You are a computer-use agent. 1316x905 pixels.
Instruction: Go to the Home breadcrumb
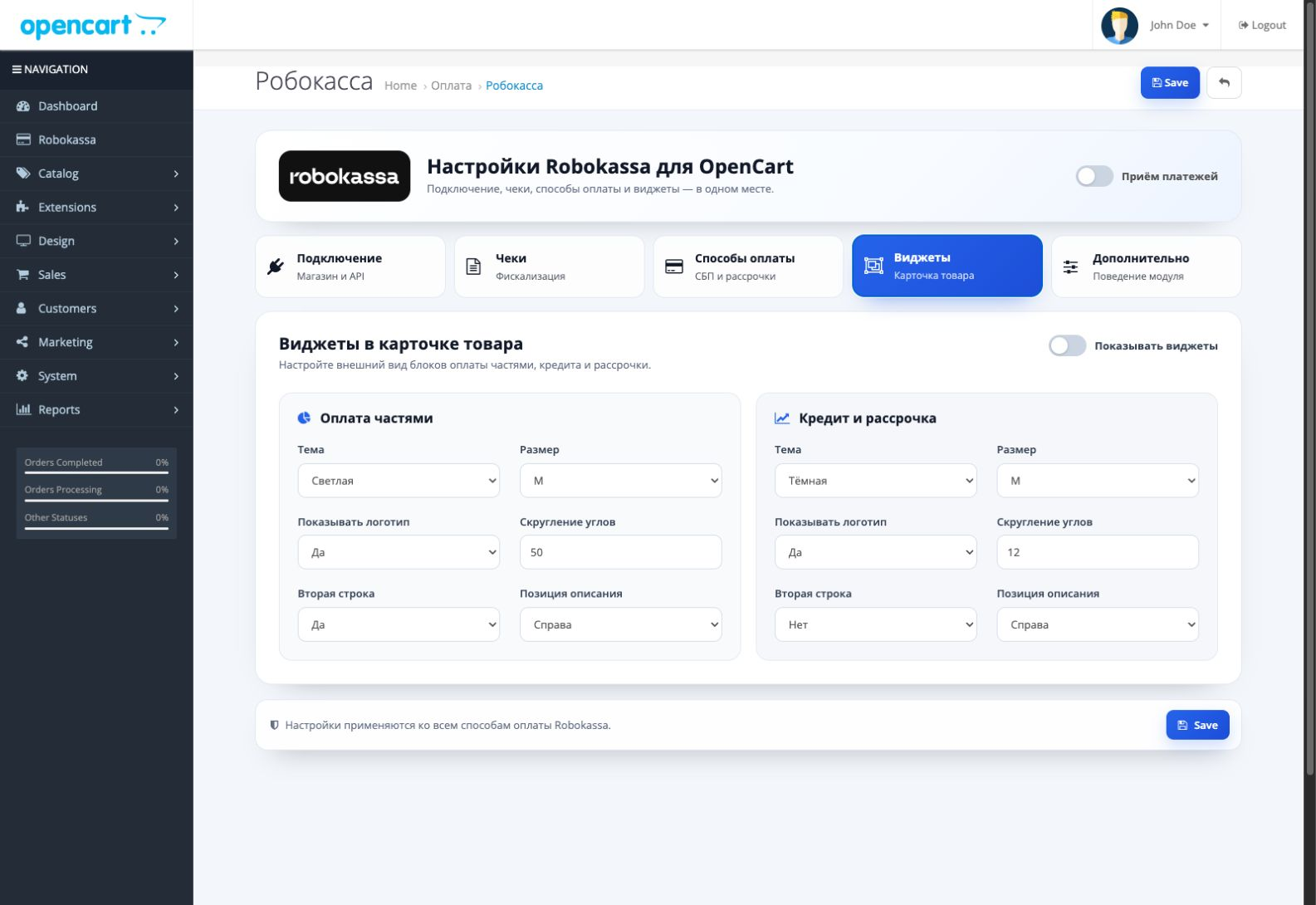[400, 86]
